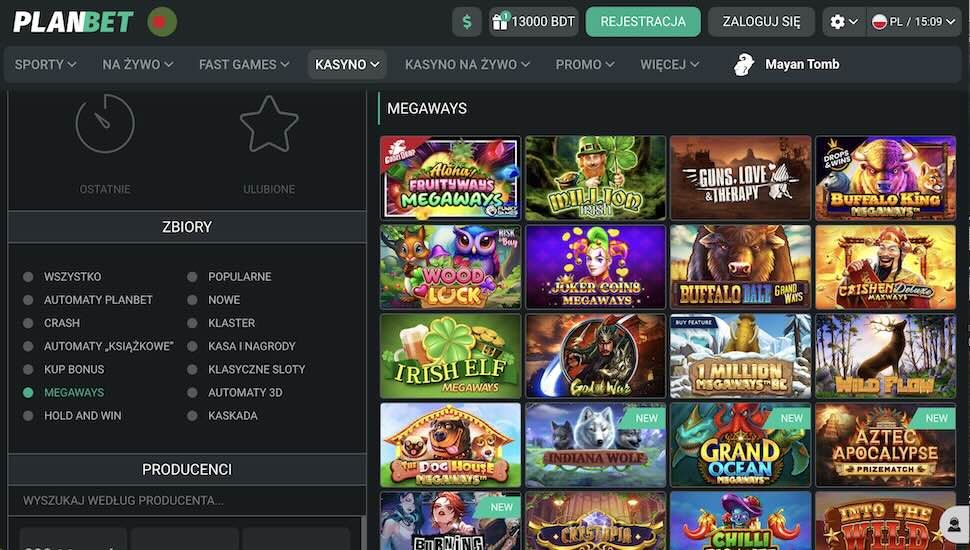Focus the Wyszukaj według producenta search field
The width and height of the screenshot is (970, 550).
point(187,501)
